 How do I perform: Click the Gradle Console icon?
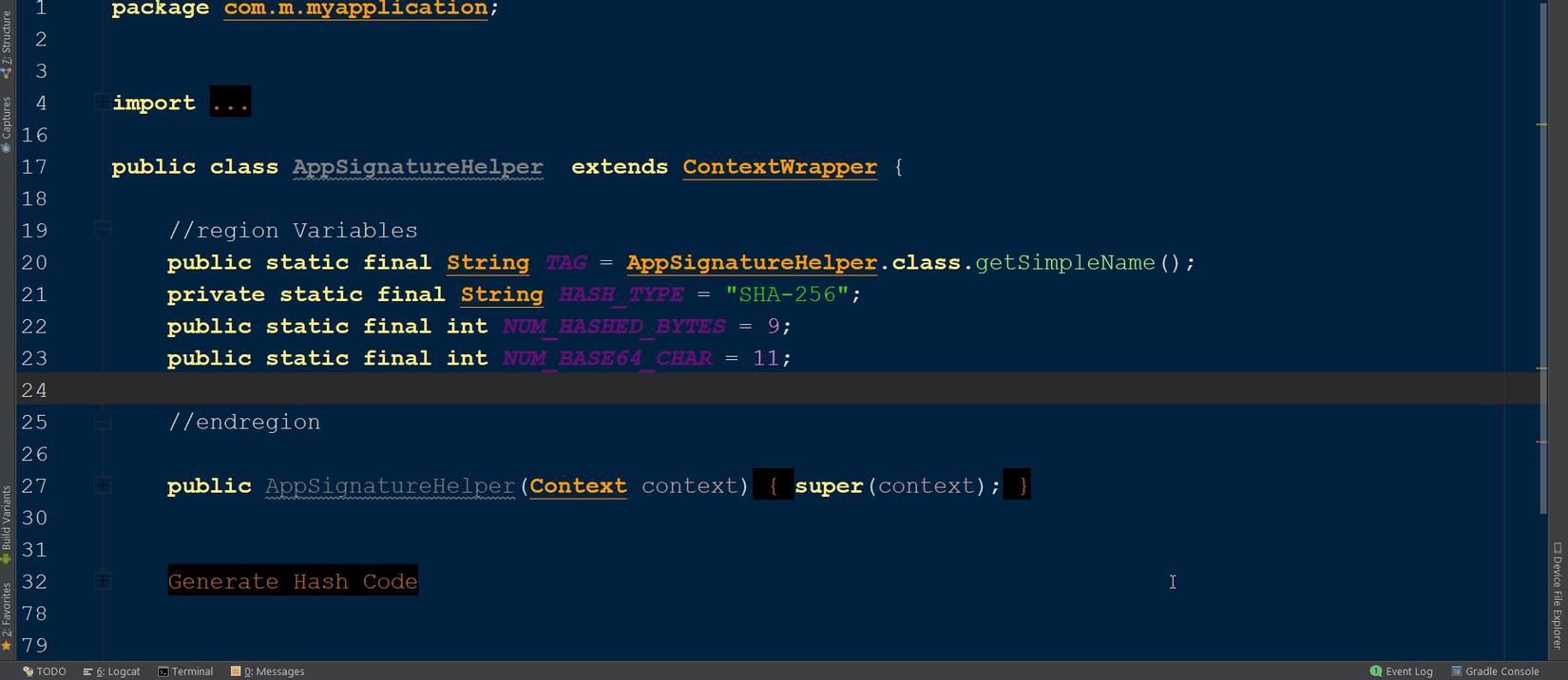(x=1456, y=671)
